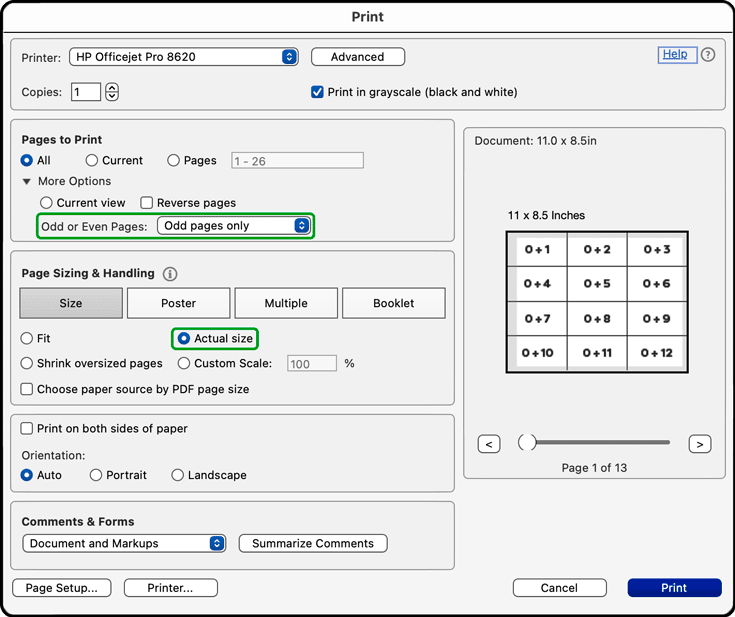Select the All pages radio button
Screen dimensions: 735x617
(x=27, y=160)
